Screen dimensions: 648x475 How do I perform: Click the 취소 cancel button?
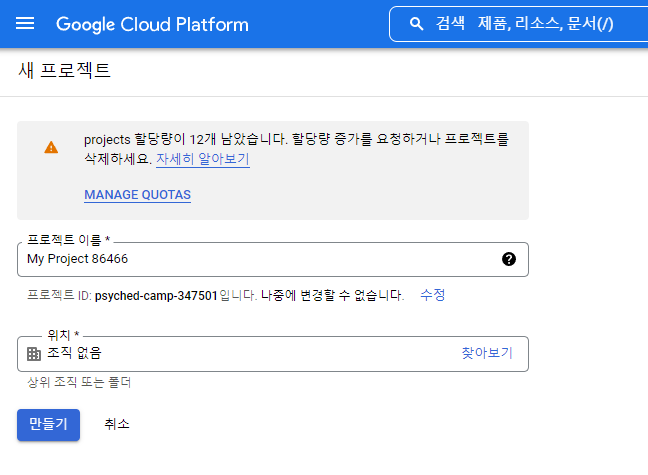117,424
